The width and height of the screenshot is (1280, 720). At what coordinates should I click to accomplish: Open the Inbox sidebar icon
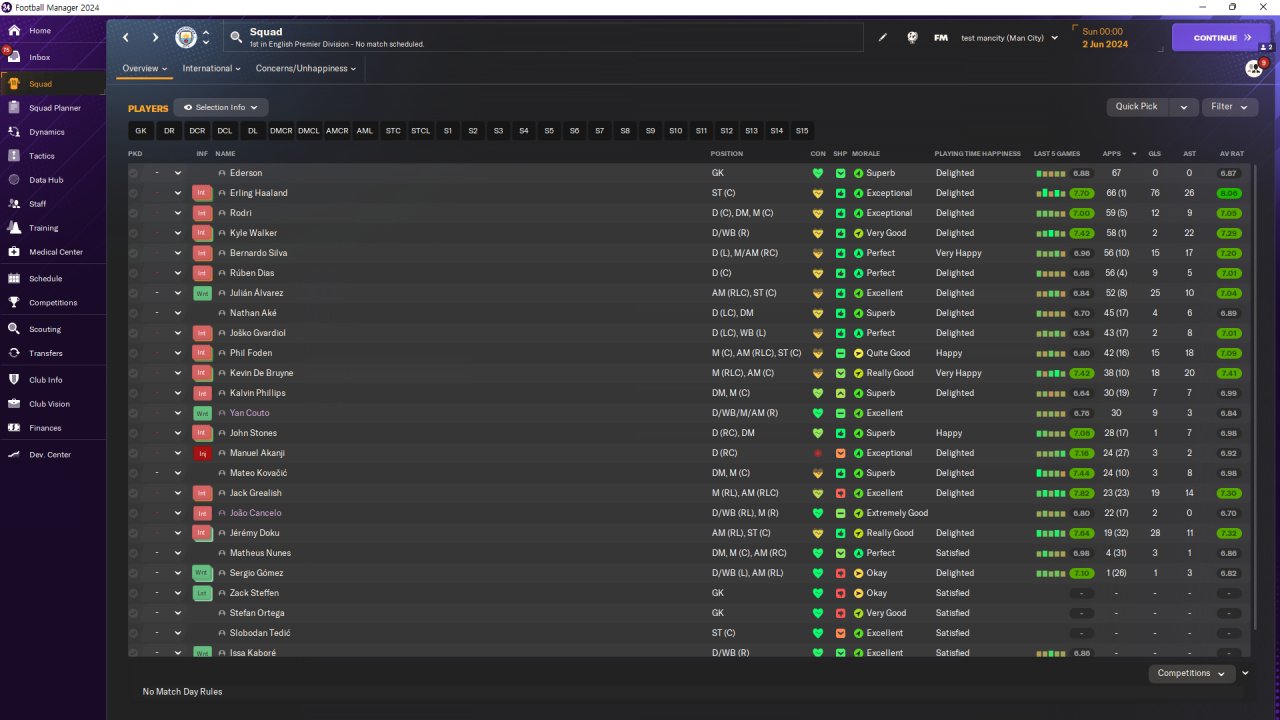coord(14,57)
